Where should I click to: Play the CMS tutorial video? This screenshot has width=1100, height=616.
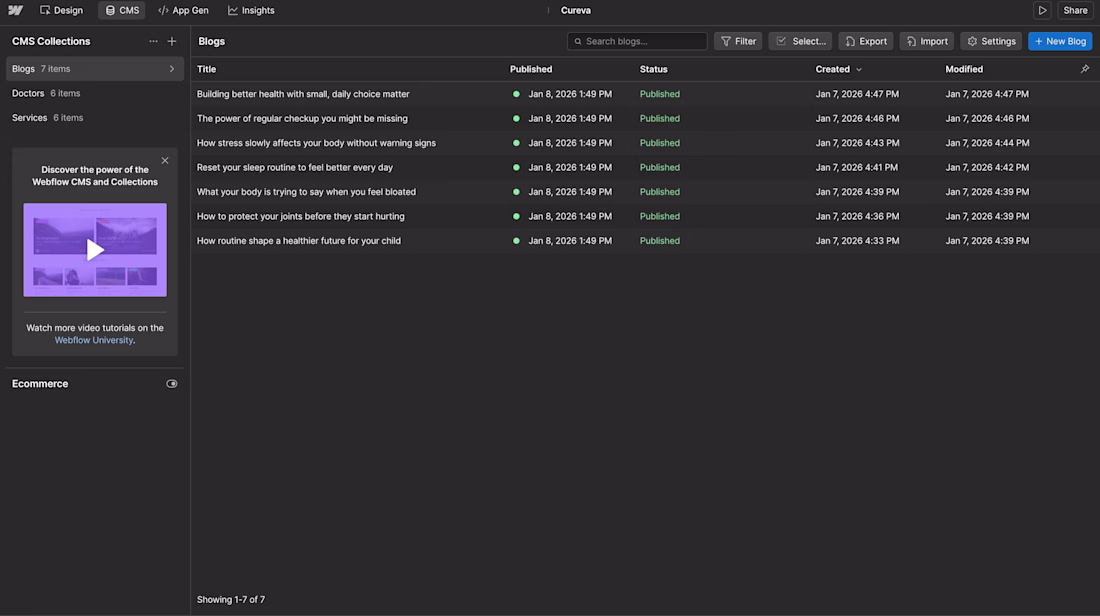point(95,250)
